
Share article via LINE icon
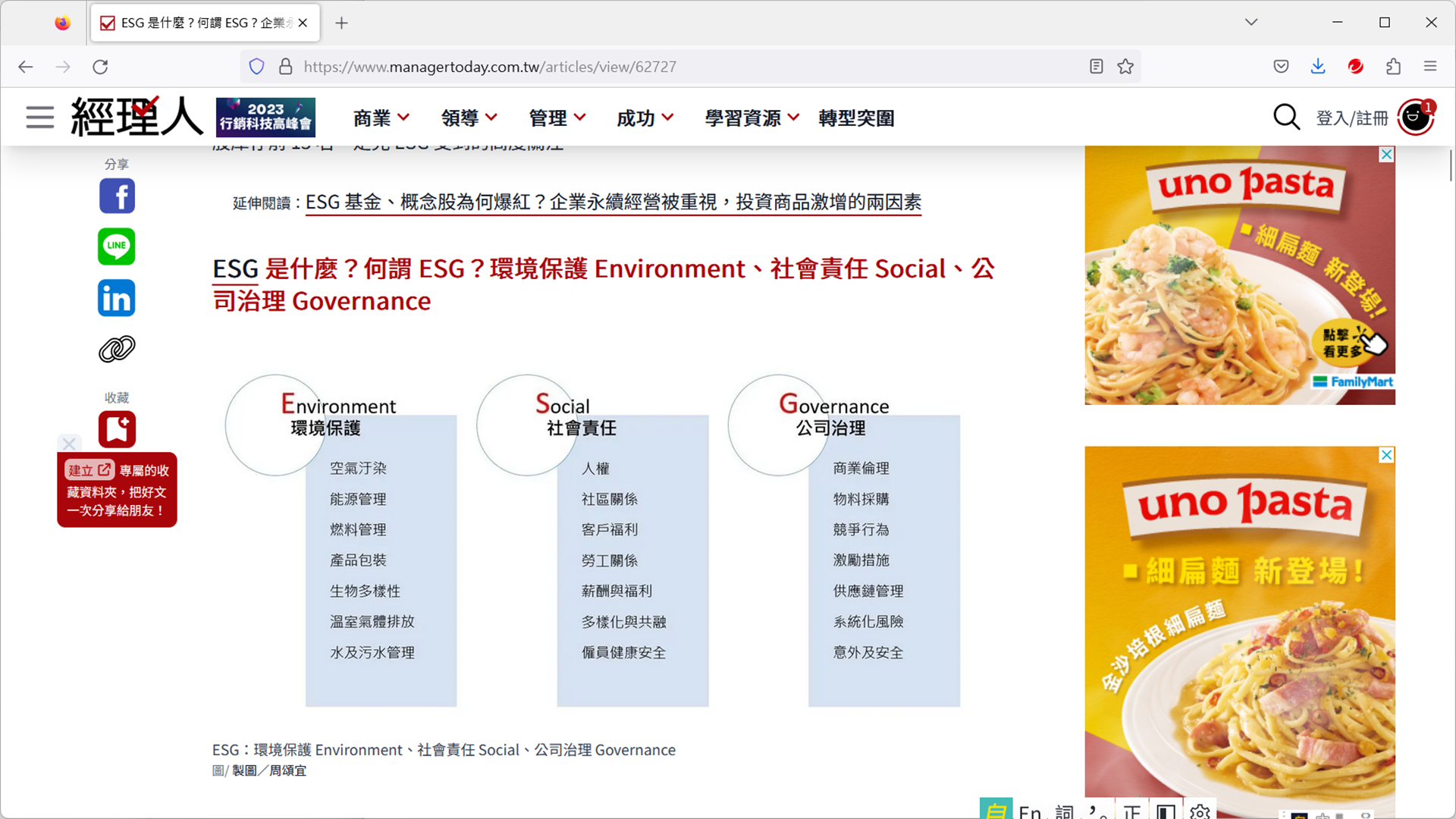point(117,246)
